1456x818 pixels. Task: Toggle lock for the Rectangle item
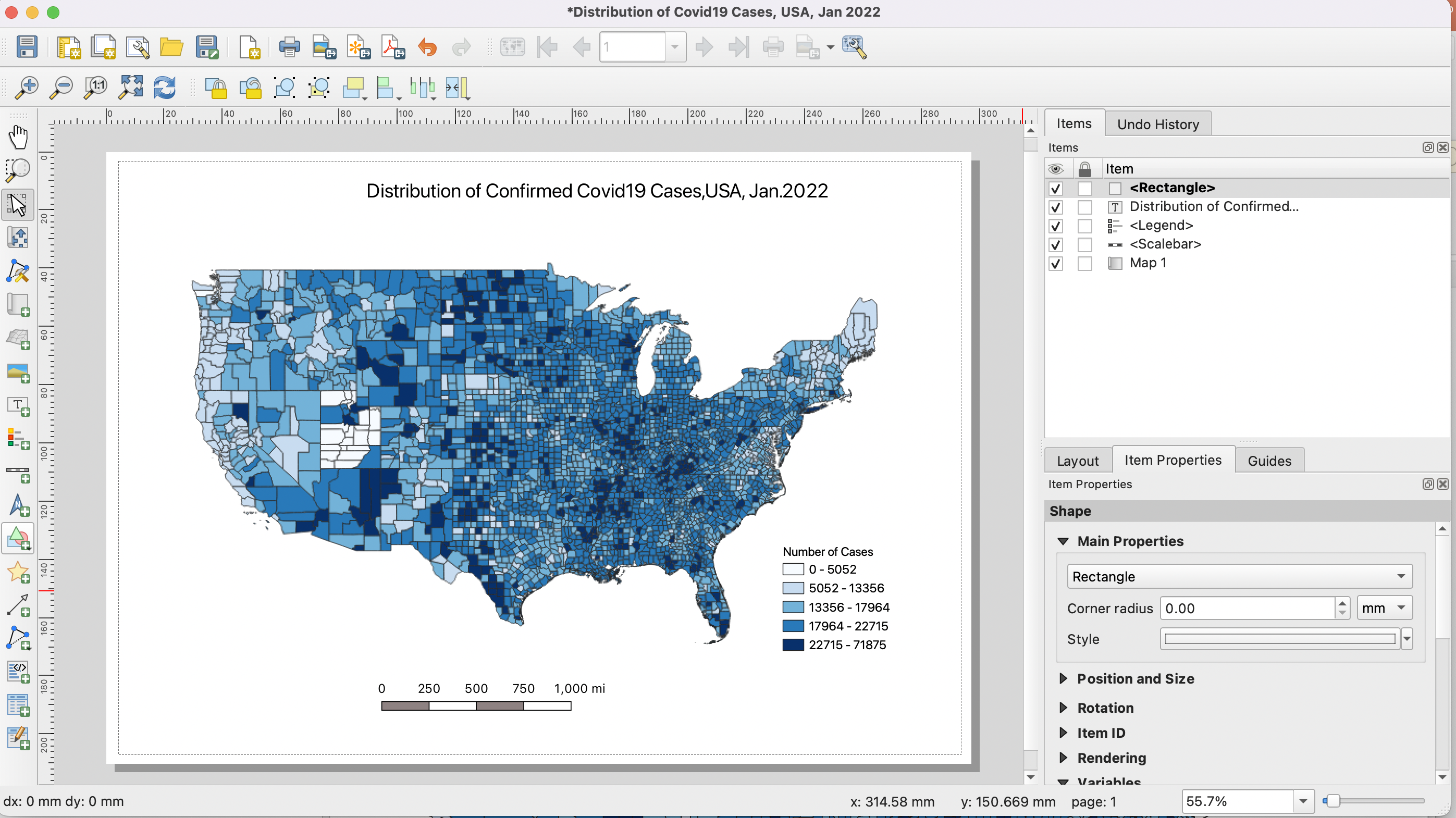coord(1084,188)
